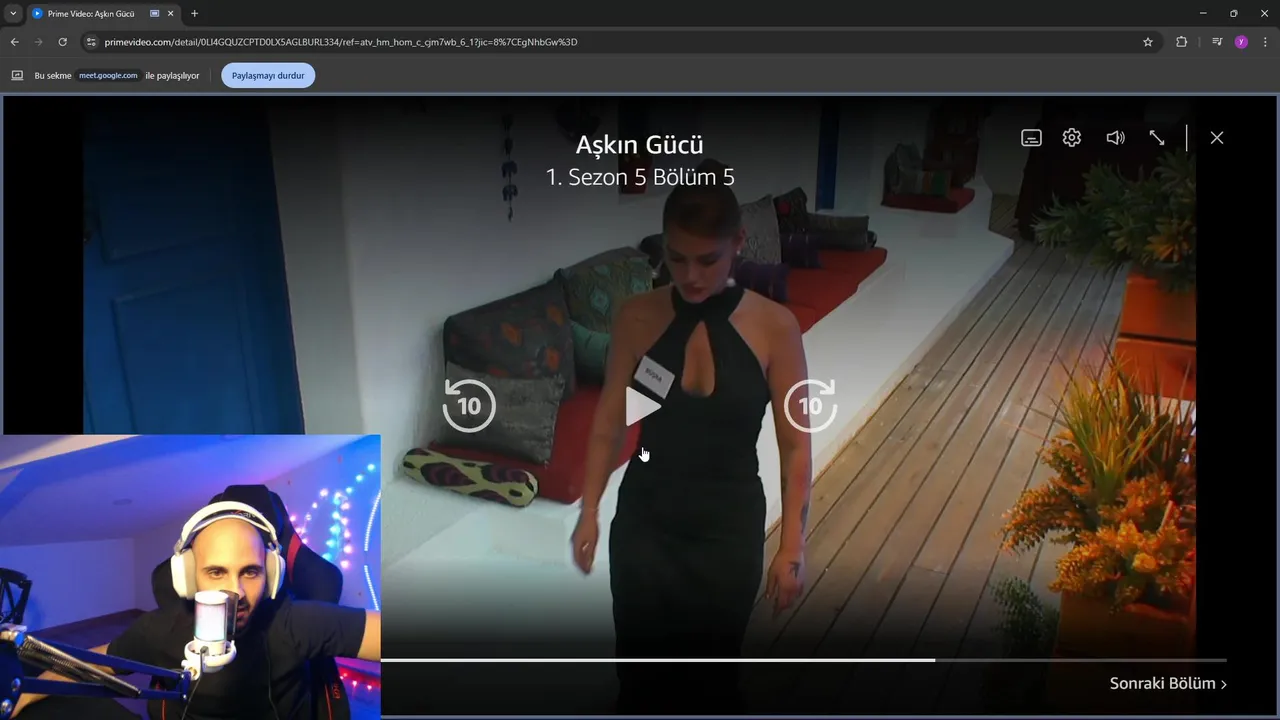Click the webcam overlay thumbnail

(190, 577)
